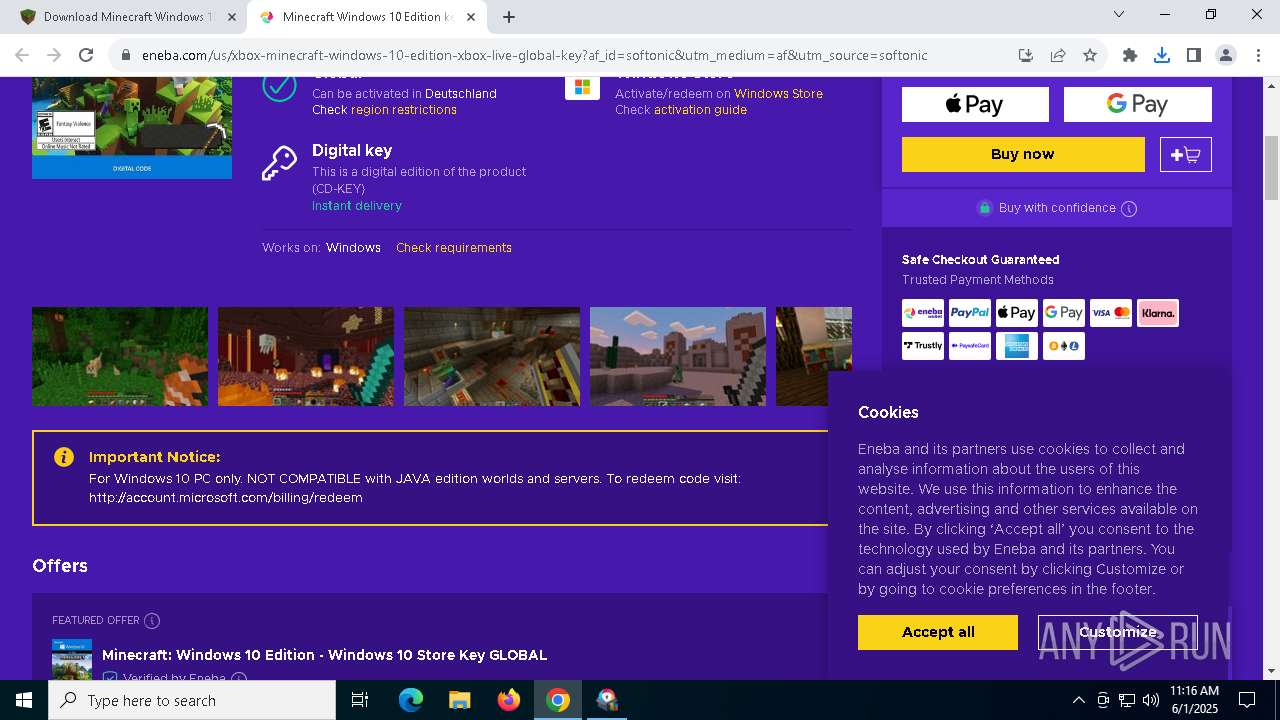Click the Buy with confidence info icon
The image size is (1280, 720).
coord(1129,208)
